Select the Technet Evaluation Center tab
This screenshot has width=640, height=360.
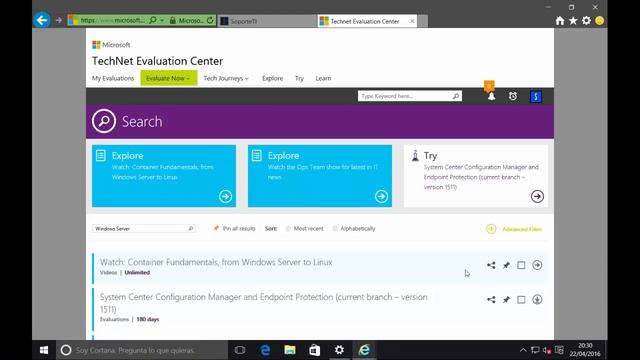pos(364,21)
